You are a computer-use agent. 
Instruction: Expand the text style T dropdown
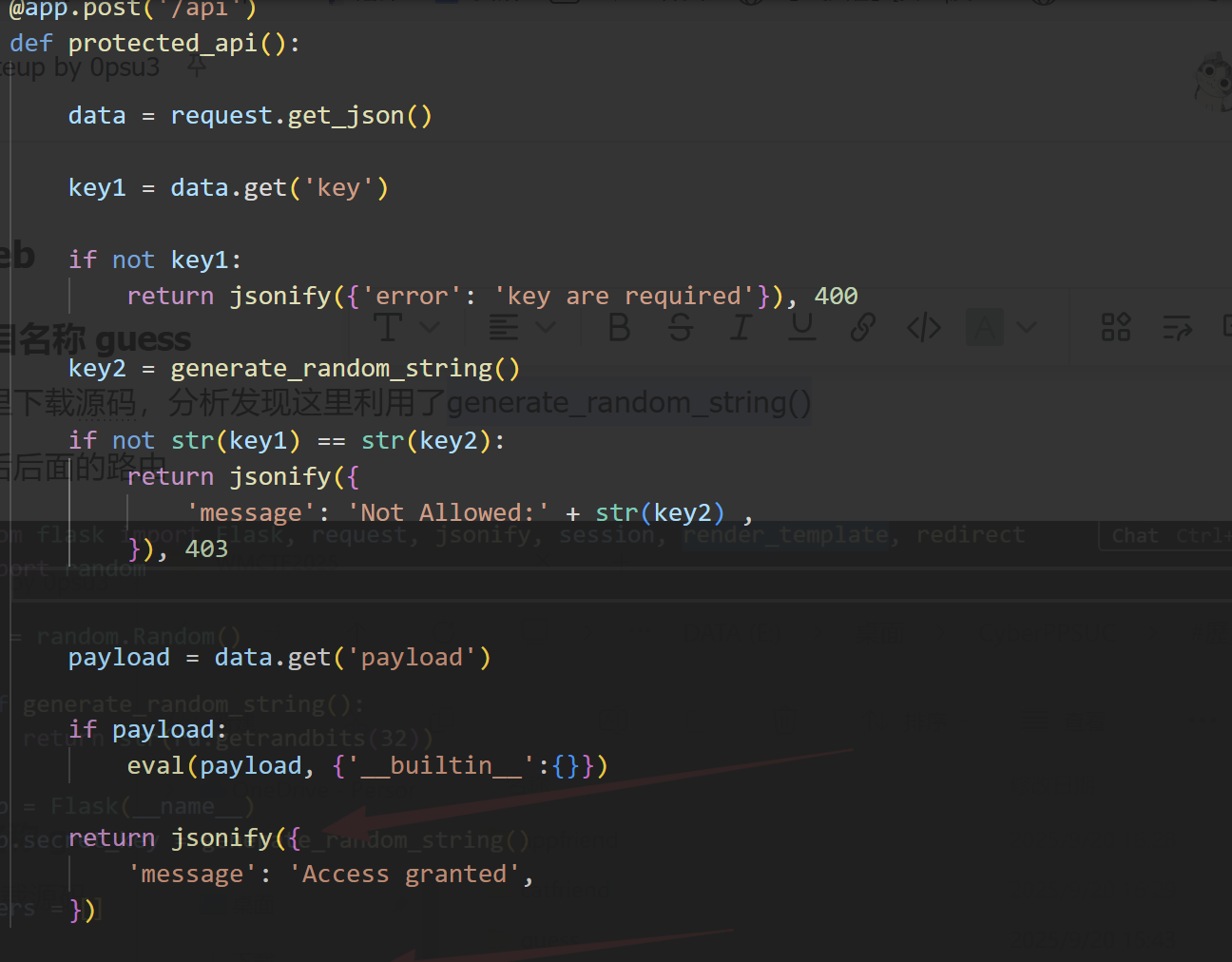[430, 328]
